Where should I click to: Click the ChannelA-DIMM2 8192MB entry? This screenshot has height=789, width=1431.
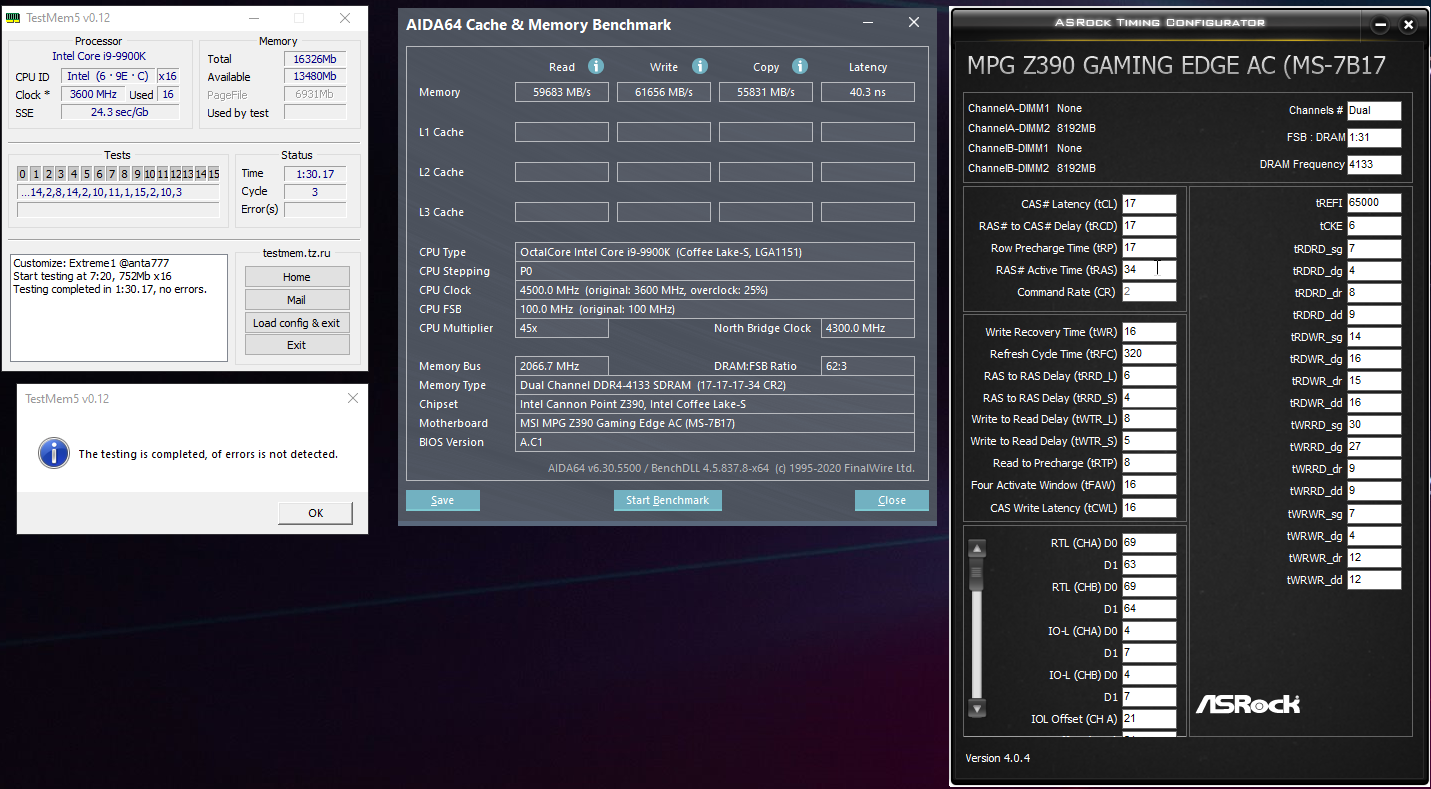coord(1032,128)
